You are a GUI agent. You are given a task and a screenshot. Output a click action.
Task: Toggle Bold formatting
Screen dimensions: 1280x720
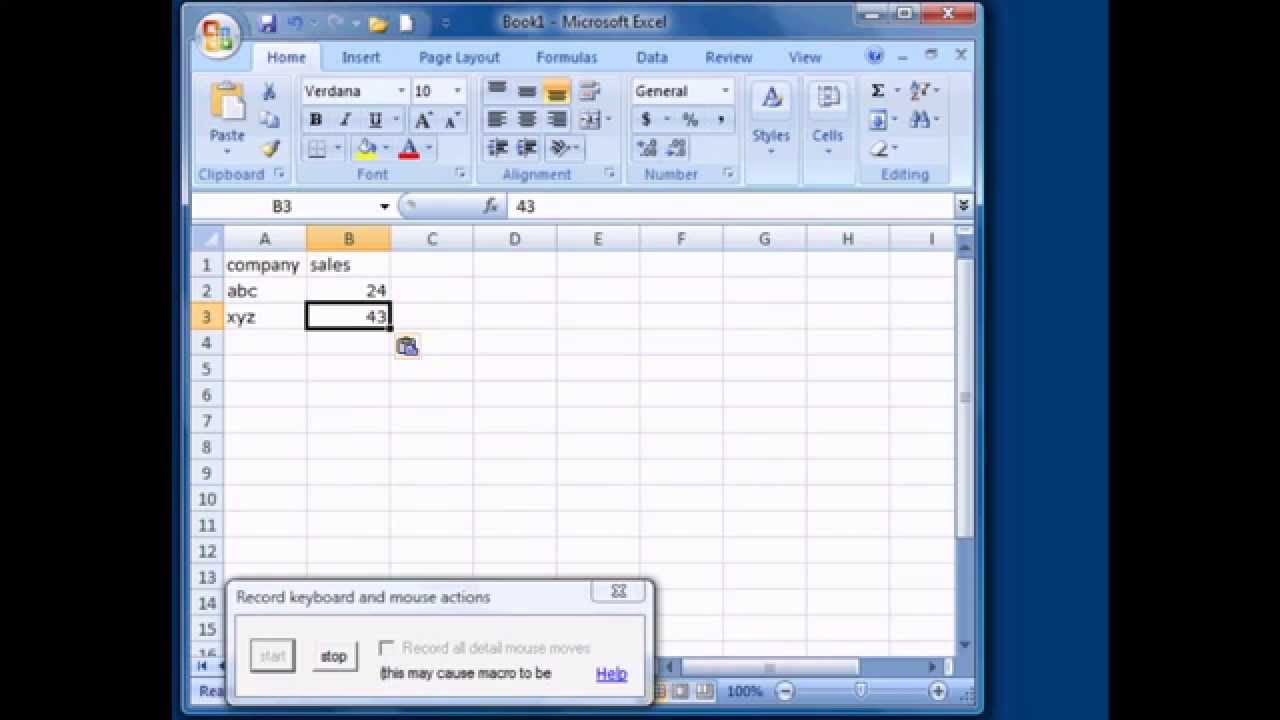(x=316, y=120)
